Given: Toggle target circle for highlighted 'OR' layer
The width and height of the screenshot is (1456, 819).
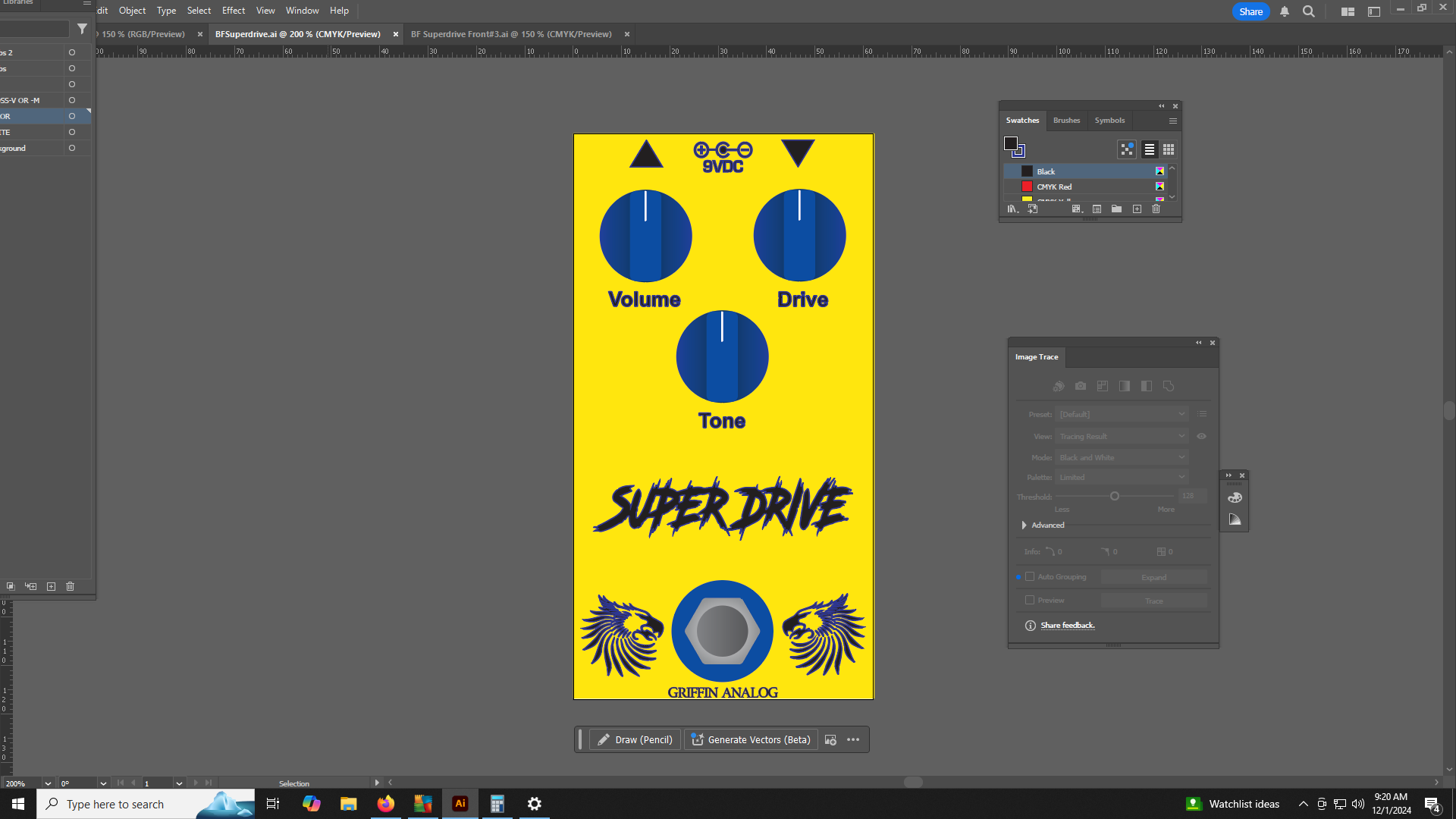Looking at the screenshot, I should click(x=72, y=116).
